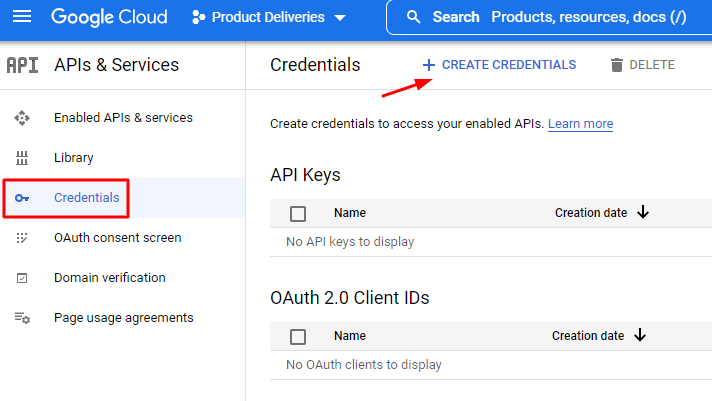Click the OAuth 2.0 Client IDs heading
The height and width of the screenshot is (401, 712).
click(x=350, y=298)
